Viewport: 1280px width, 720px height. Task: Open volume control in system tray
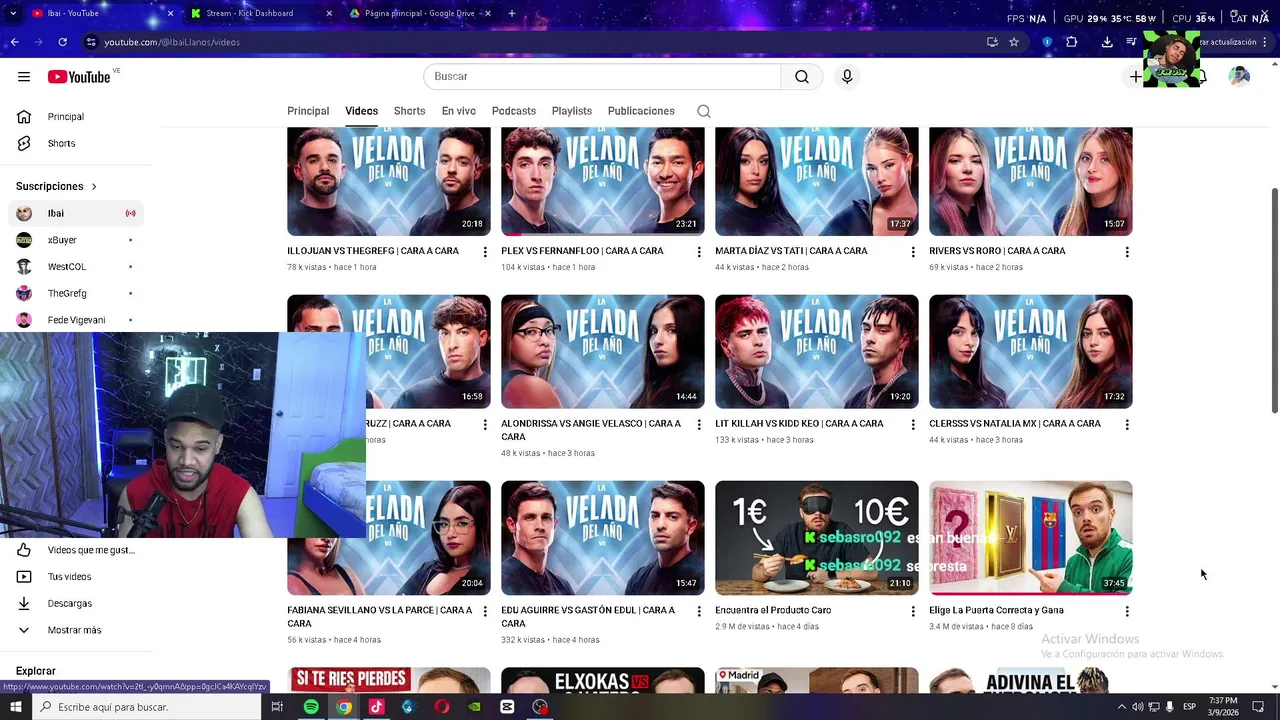pyautogui.click(x=1137, y=707)
